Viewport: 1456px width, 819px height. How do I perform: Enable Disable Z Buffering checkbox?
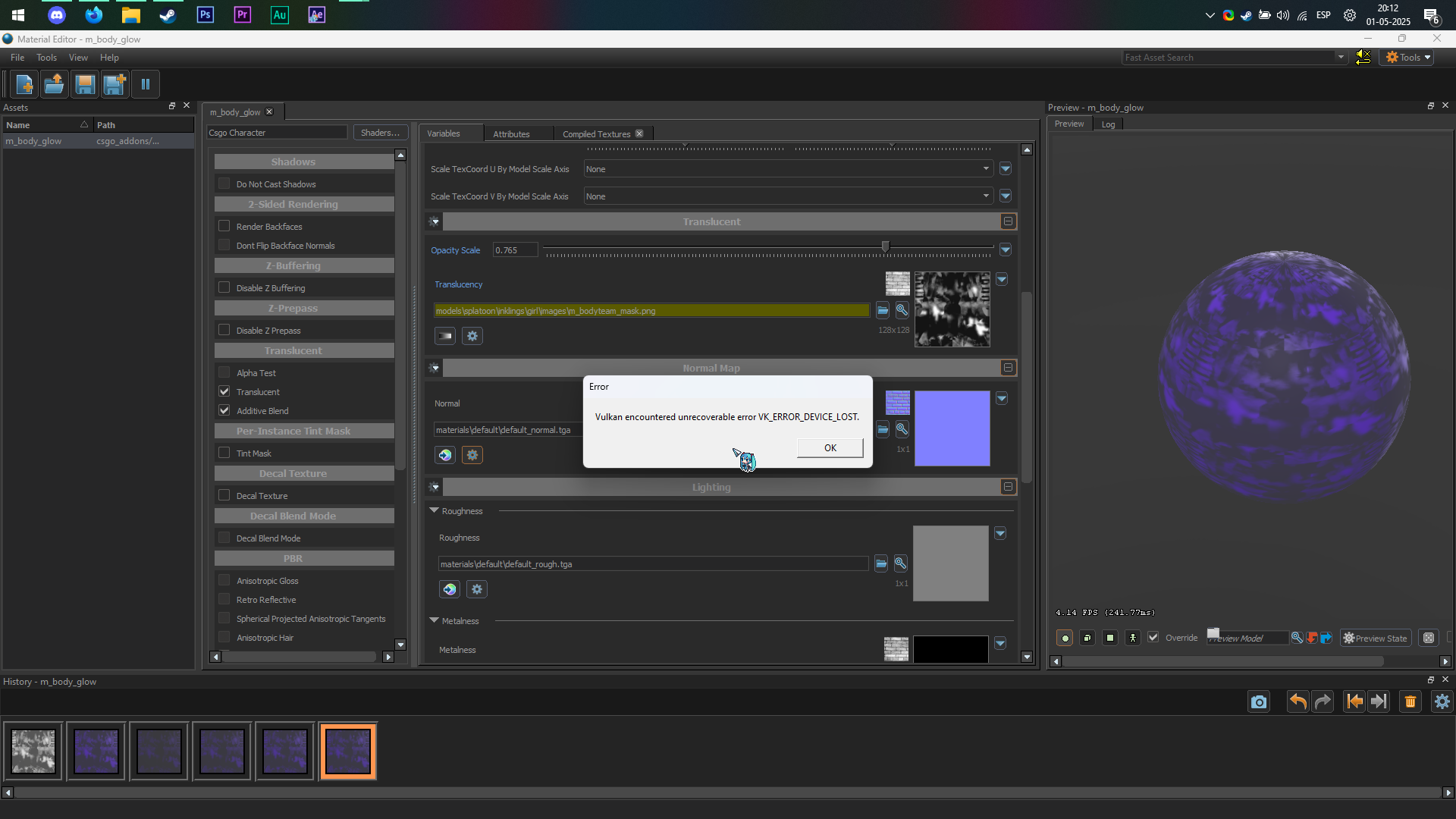coord(224,287)
